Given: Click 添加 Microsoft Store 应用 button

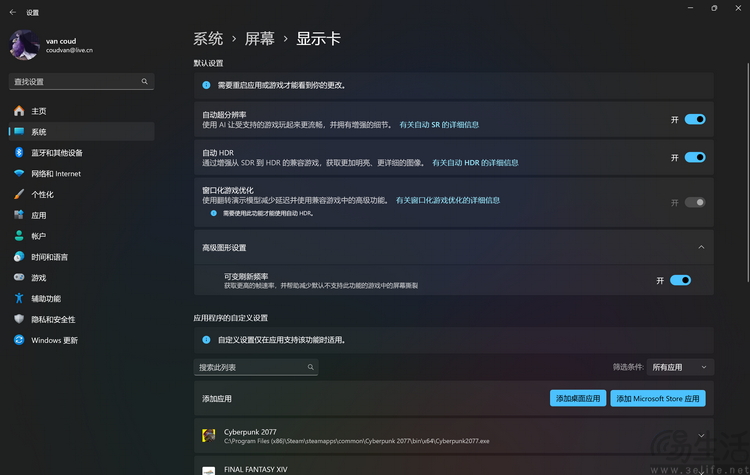Looking at the screenshot, I should 658,398.
